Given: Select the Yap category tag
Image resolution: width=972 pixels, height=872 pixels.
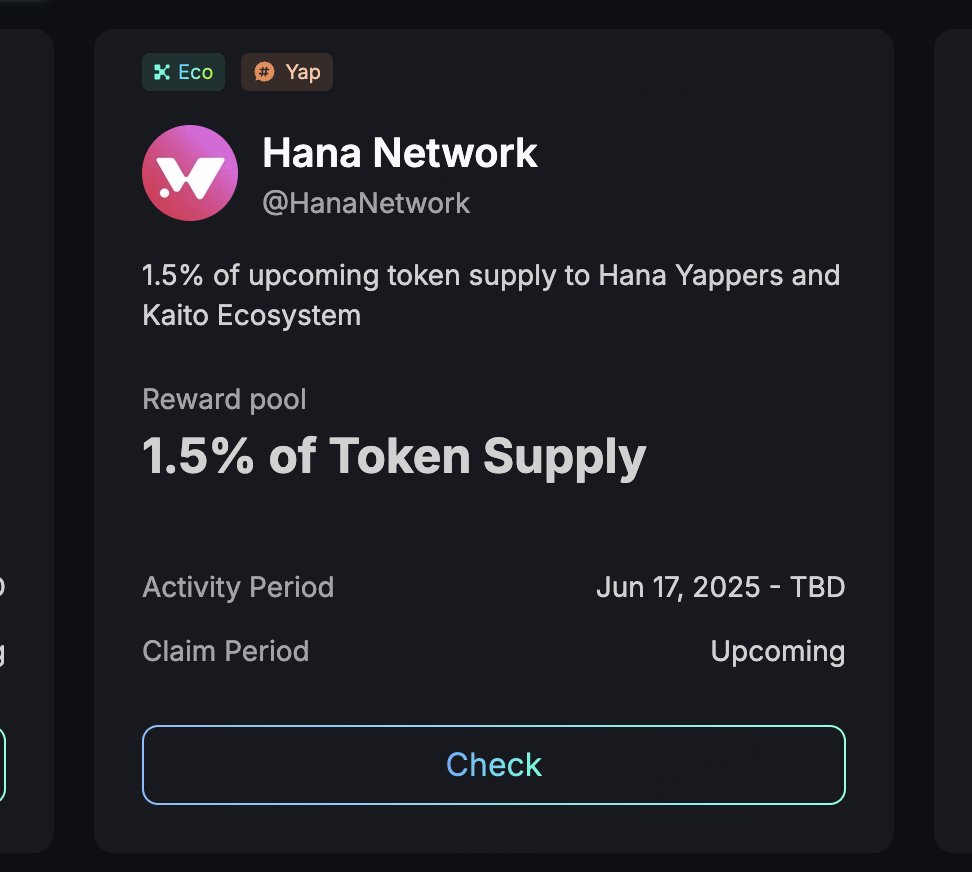Looking at the screenshot, I should point(287,72).
